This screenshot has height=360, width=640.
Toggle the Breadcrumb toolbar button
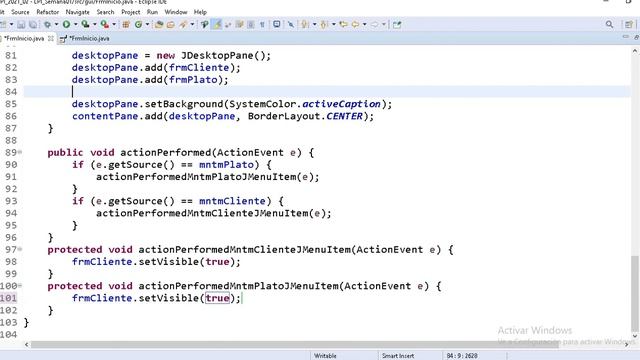[x=204, y=25]
